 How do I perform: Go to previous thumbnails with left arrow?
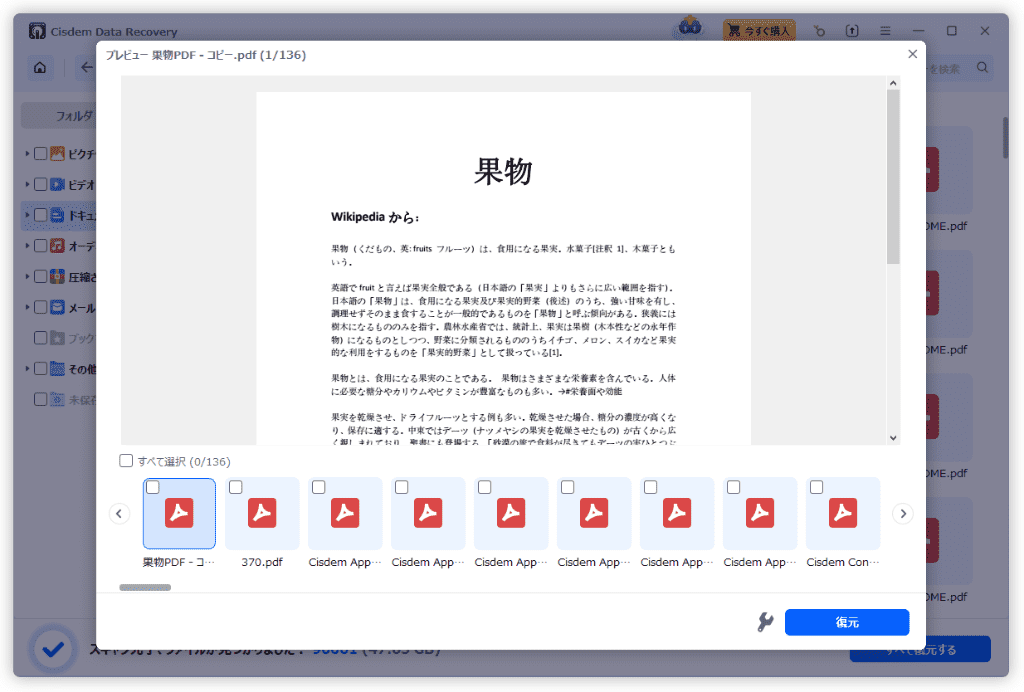coord(120,514)
